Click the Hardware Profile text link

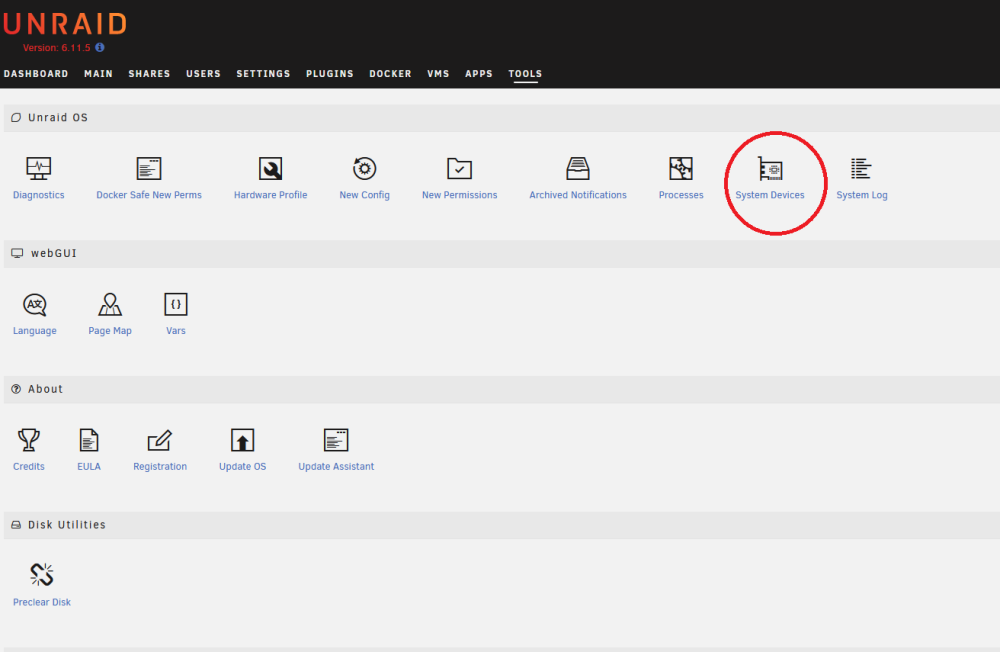pyautogui.click(x=270, y=195)
